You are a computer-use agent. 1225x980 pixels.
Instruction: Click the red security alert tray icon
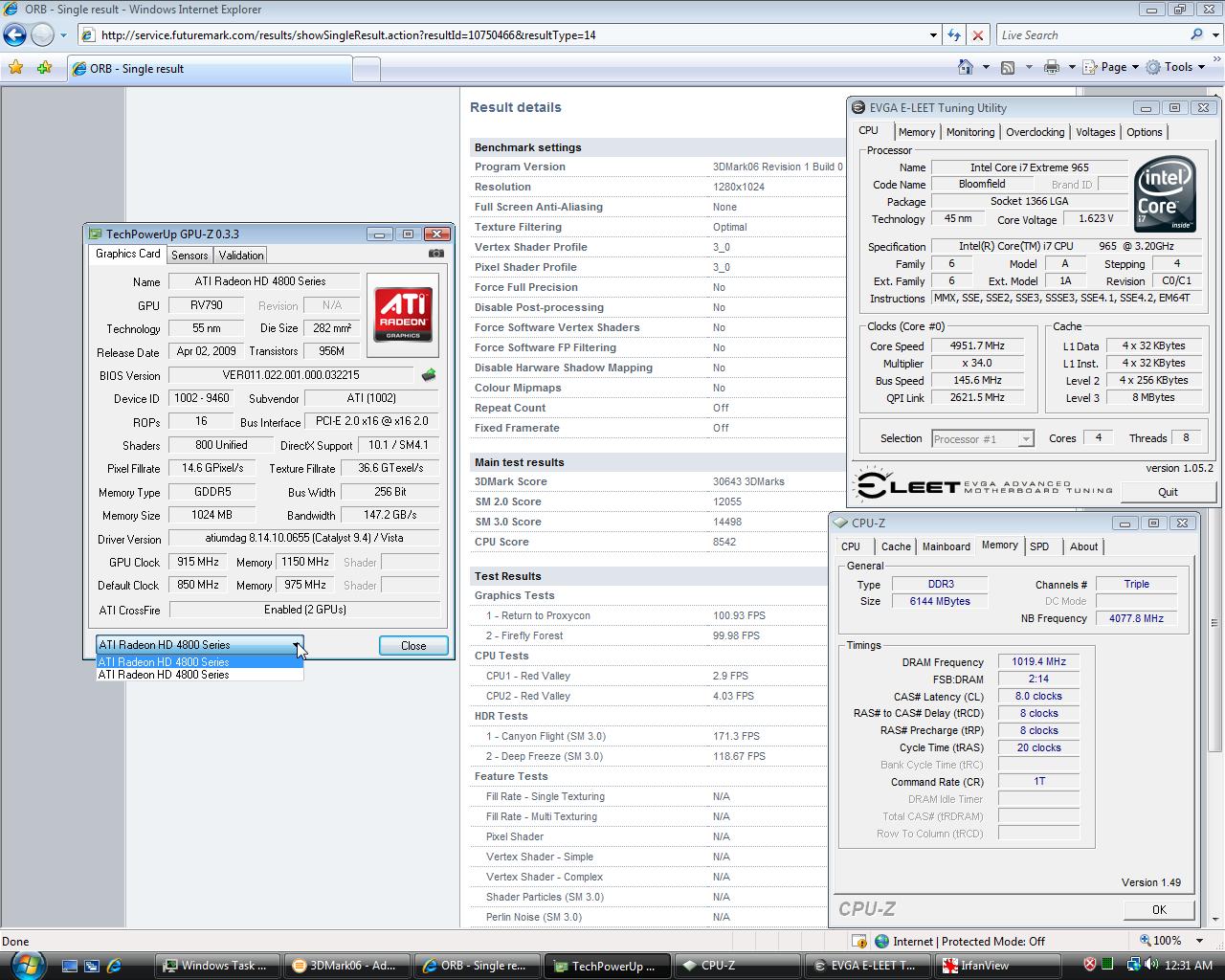tap(1089, 965)
